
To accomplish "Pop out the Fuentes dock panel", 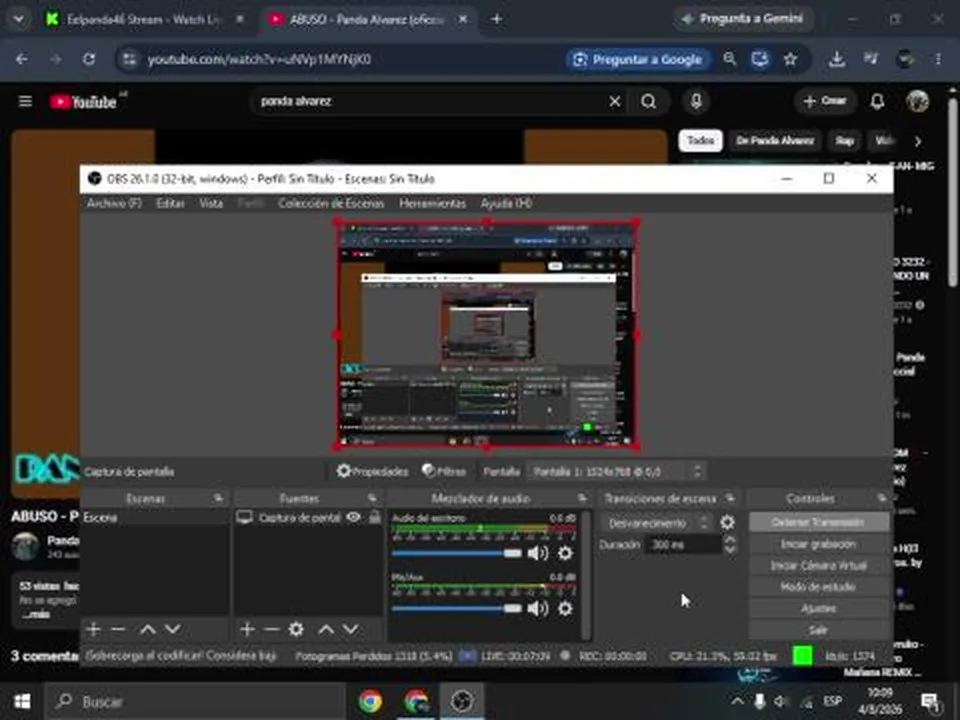I will 372,498.
